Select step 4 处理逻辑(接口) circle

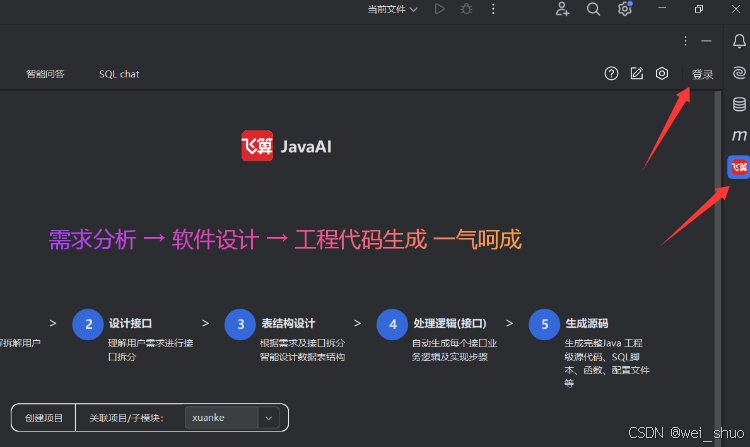click(392, 324)
